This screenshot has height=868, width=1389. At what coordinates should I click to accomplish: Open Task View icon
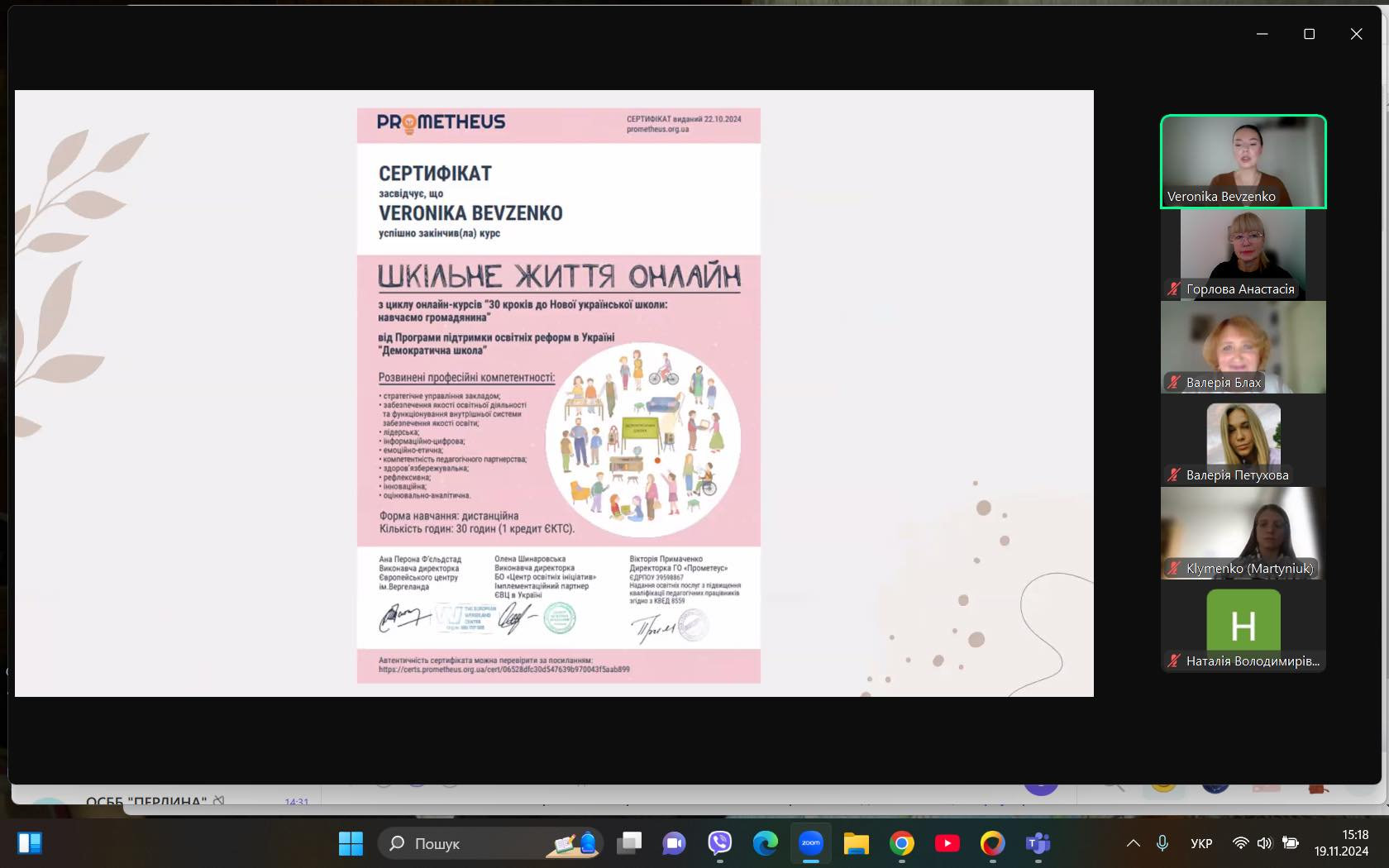point(629,843)
